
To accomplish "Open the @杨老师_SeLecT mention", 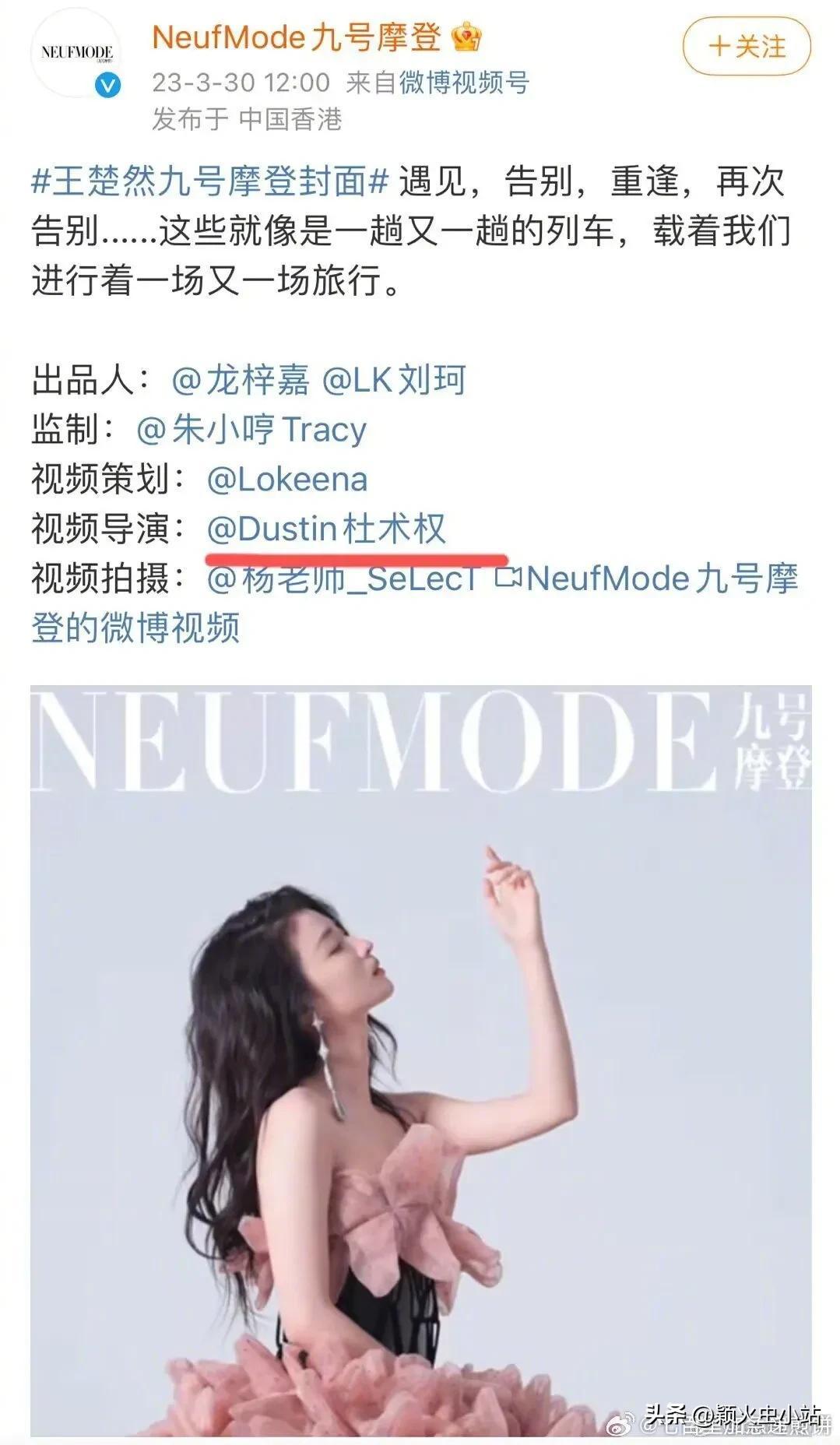I will click(x=343, y=578).
